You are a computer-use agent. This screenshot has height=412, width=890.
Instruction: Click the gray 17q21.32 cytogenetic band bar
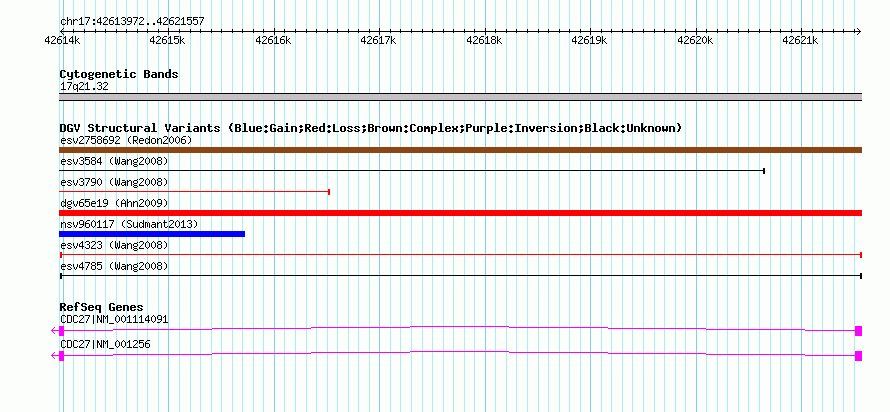click(460, 97)
